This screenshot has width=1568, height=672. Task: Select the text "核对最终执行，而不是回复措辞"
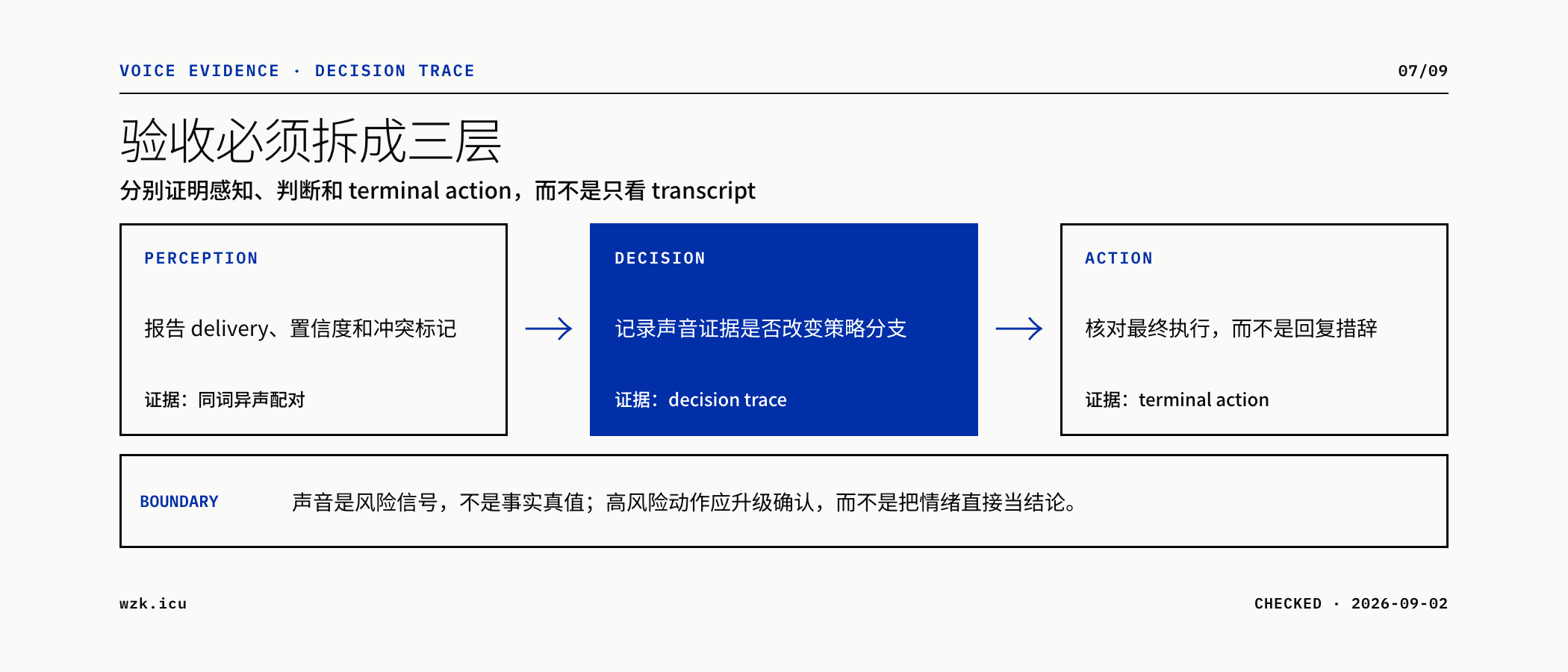[1231, 329]
